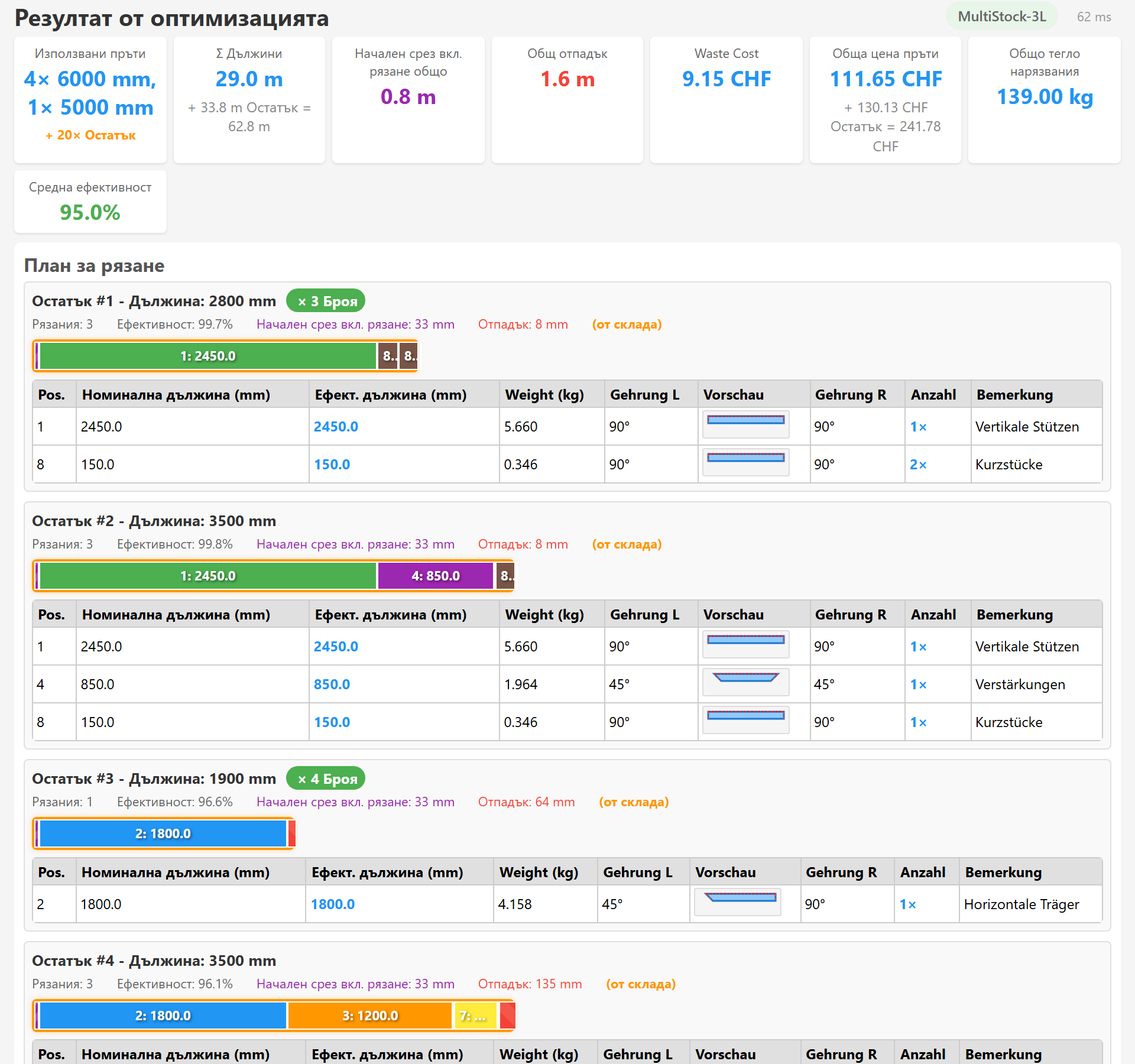Click the Vorschau preview of the 1800.0 Horizontale Träger
The width and height of the screenshot is (1135, 1064).
pyautogui.click(x=737, y=903)
